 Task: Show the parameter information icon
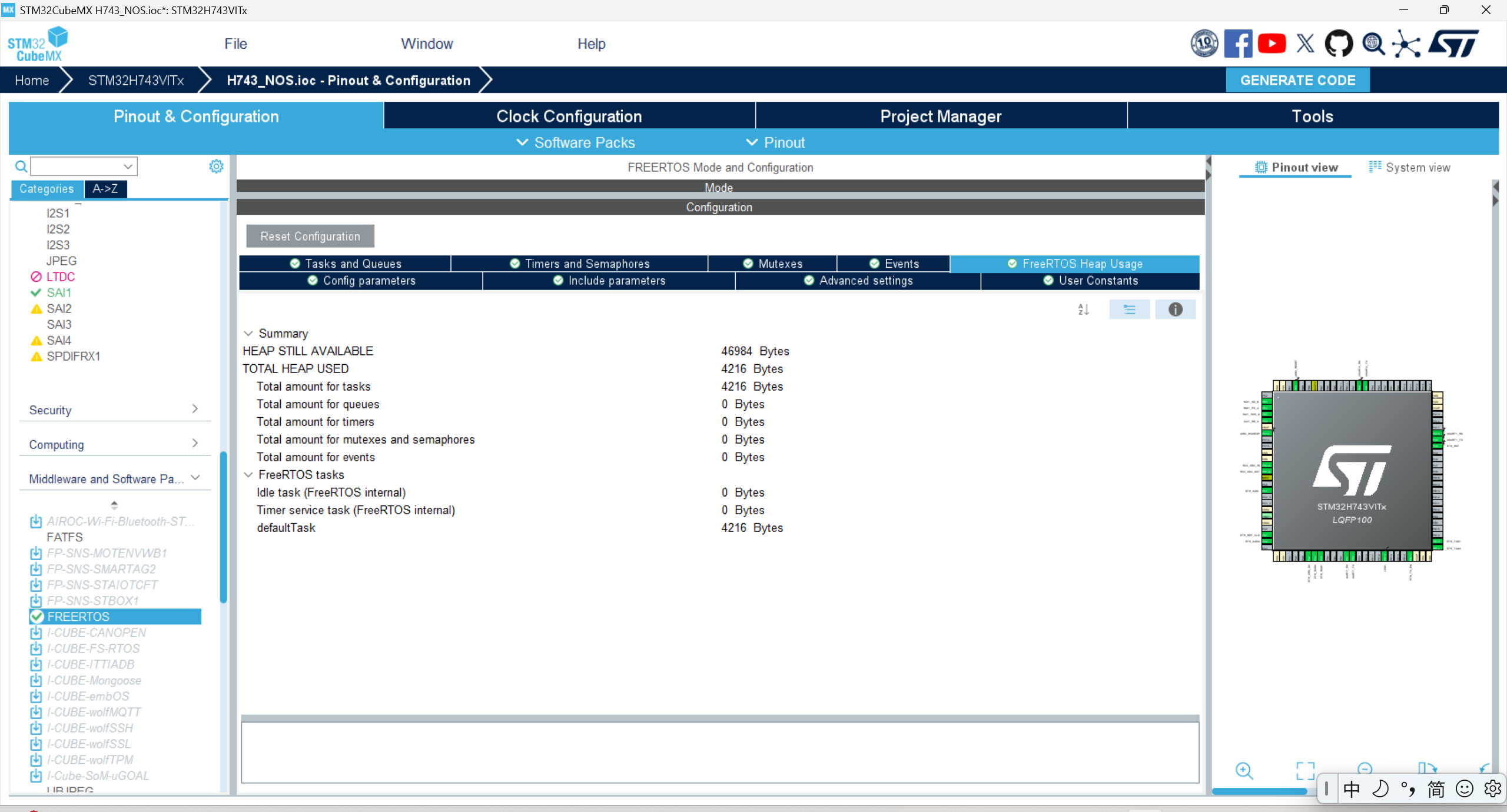[1175, 310]
